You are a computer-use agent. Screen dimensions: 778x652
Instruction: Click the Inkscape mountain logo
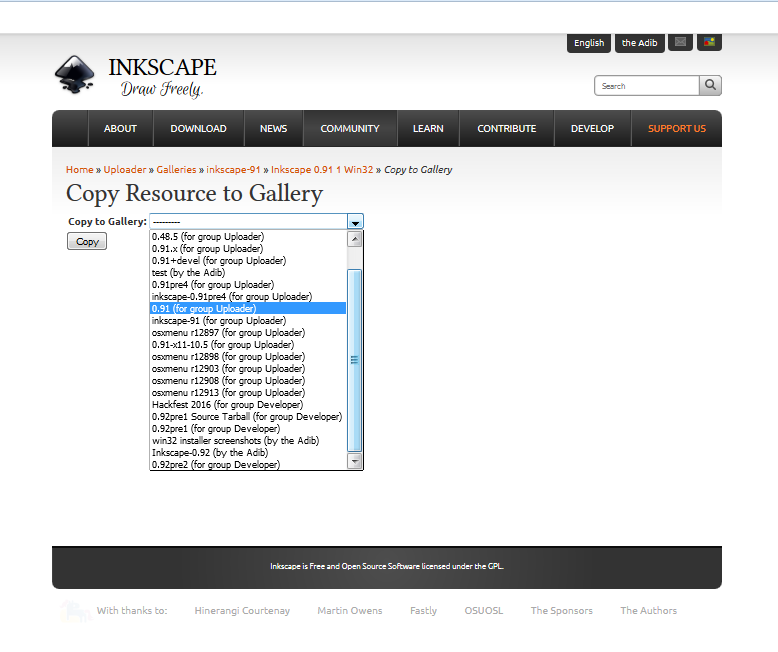pyautogui.click(x=74, y=74)
